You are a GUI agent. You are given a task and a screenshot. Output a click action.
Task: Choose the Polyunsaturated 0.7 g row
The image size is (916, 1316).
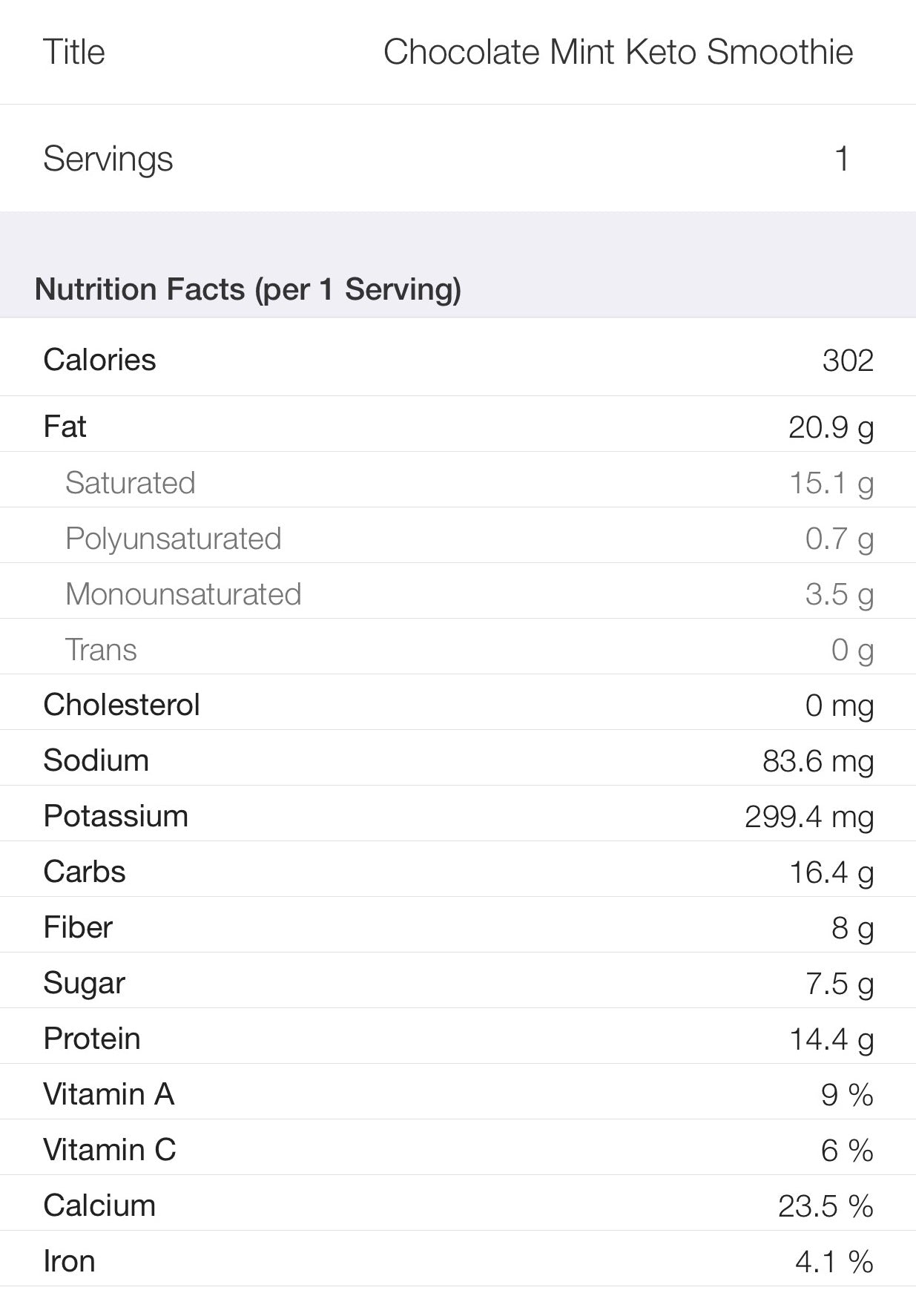pyautogui.click(x=458, y=536)
